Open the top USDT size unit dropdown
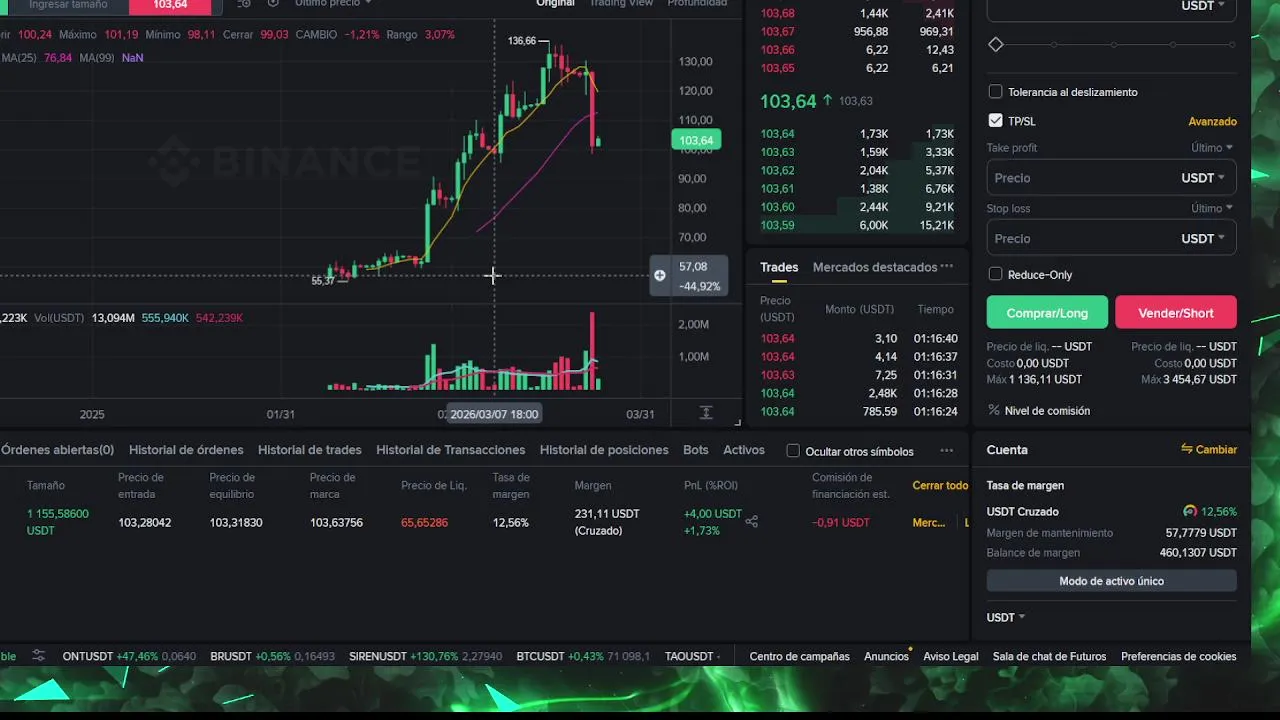Viewport: 1280px width, 720px height. (1203, 5)
